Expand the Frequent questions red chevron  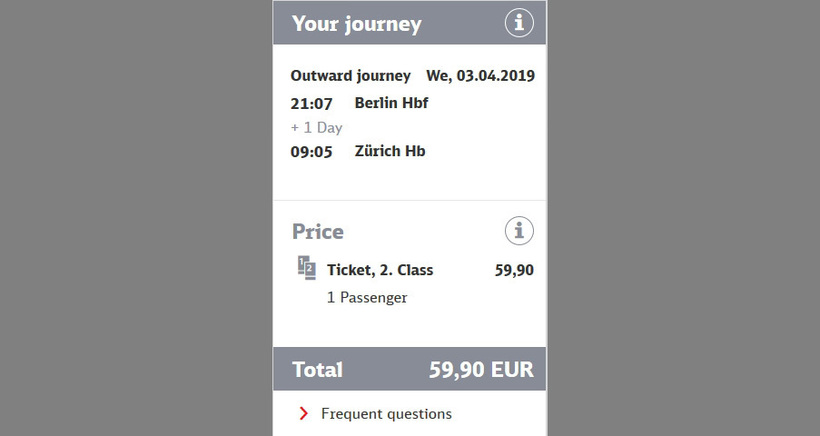click(x=303, y=414)
